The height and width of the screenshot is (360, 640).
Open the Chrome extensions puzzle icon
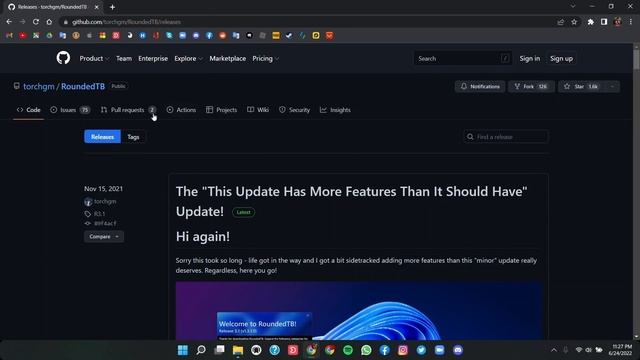click(x=591, y=22)
